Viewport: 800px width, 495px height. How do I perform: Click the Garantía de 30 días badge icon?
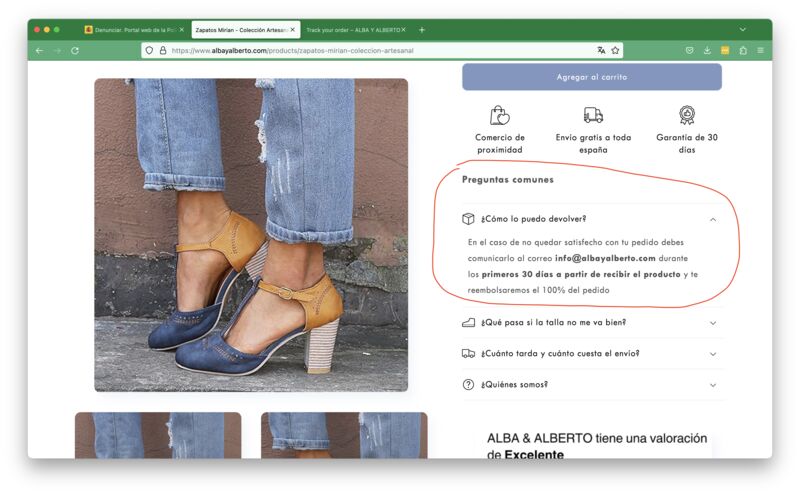click(x=687, y=115)
